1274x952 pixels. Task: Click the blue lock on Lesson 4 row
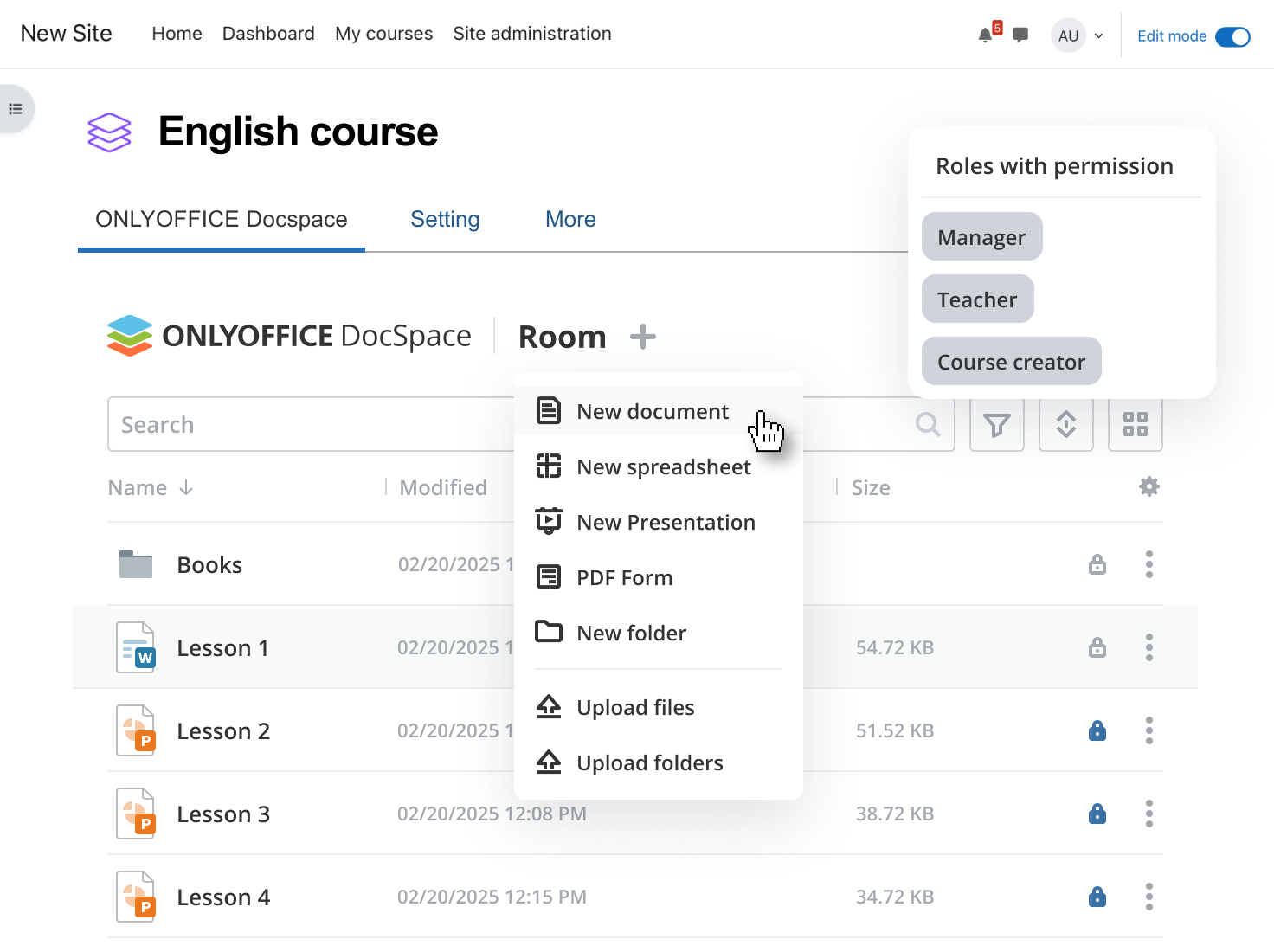point(1097,897)
